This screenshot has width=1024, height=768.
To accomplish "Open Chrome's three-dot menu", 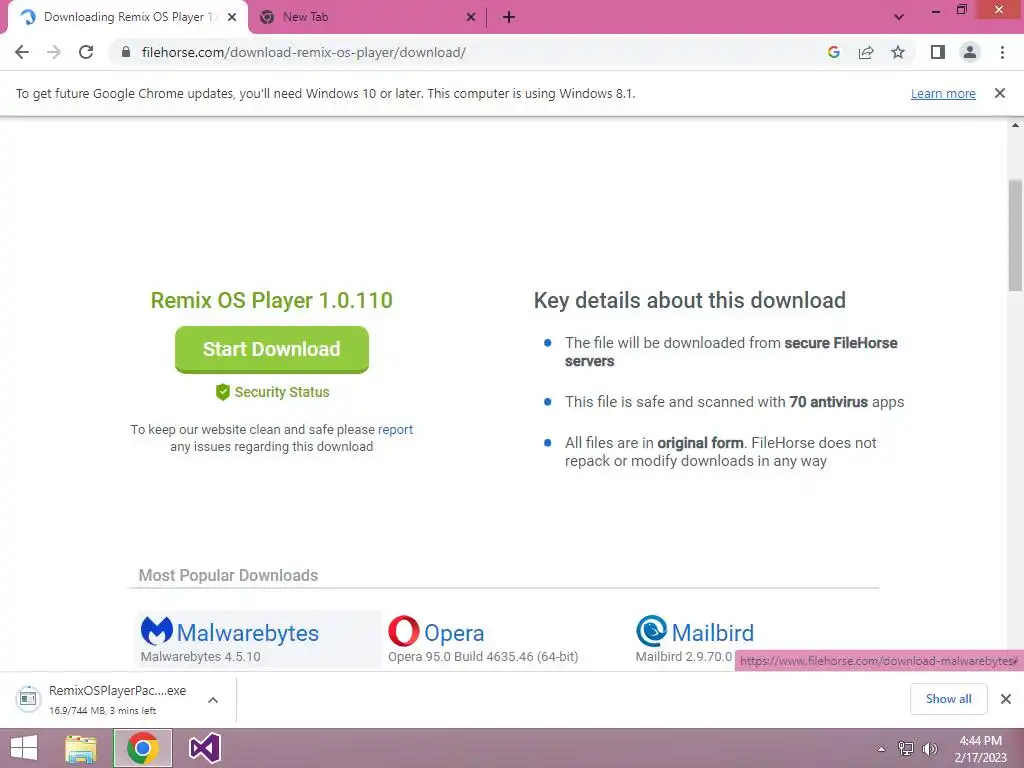I will pyautogui.click(x=1002, y=52).
